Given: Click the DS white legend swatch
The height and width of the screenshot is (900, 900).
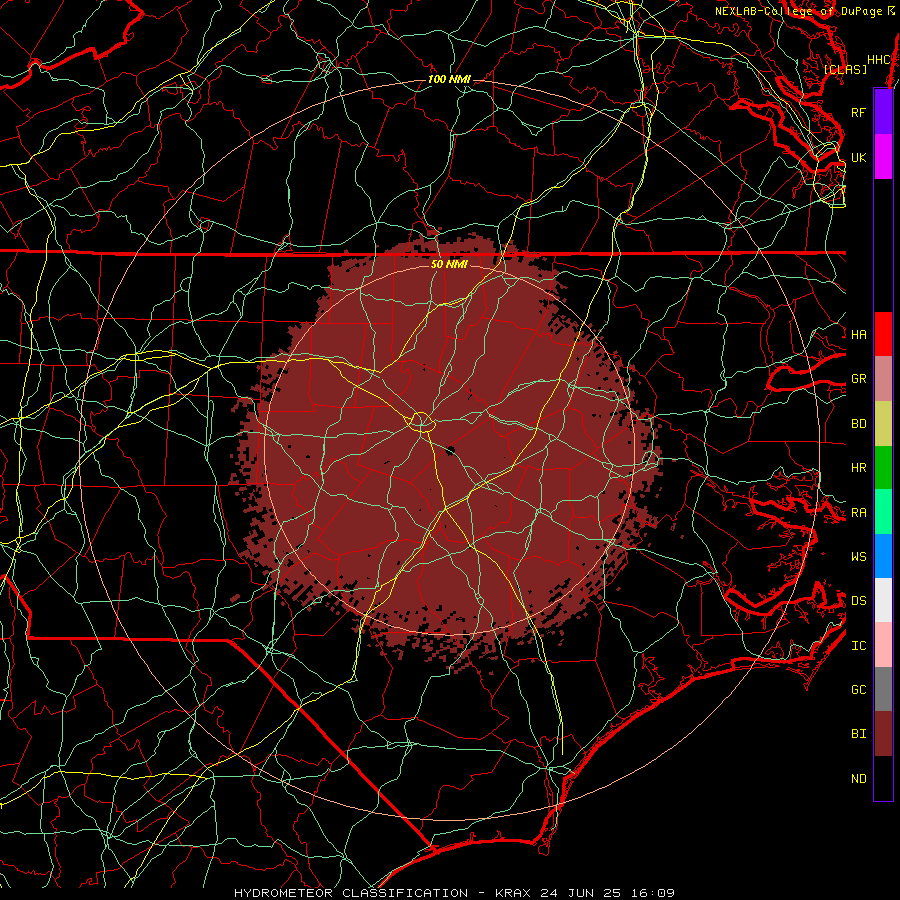Looking at the screenshot, I should (x=883, y=600).
